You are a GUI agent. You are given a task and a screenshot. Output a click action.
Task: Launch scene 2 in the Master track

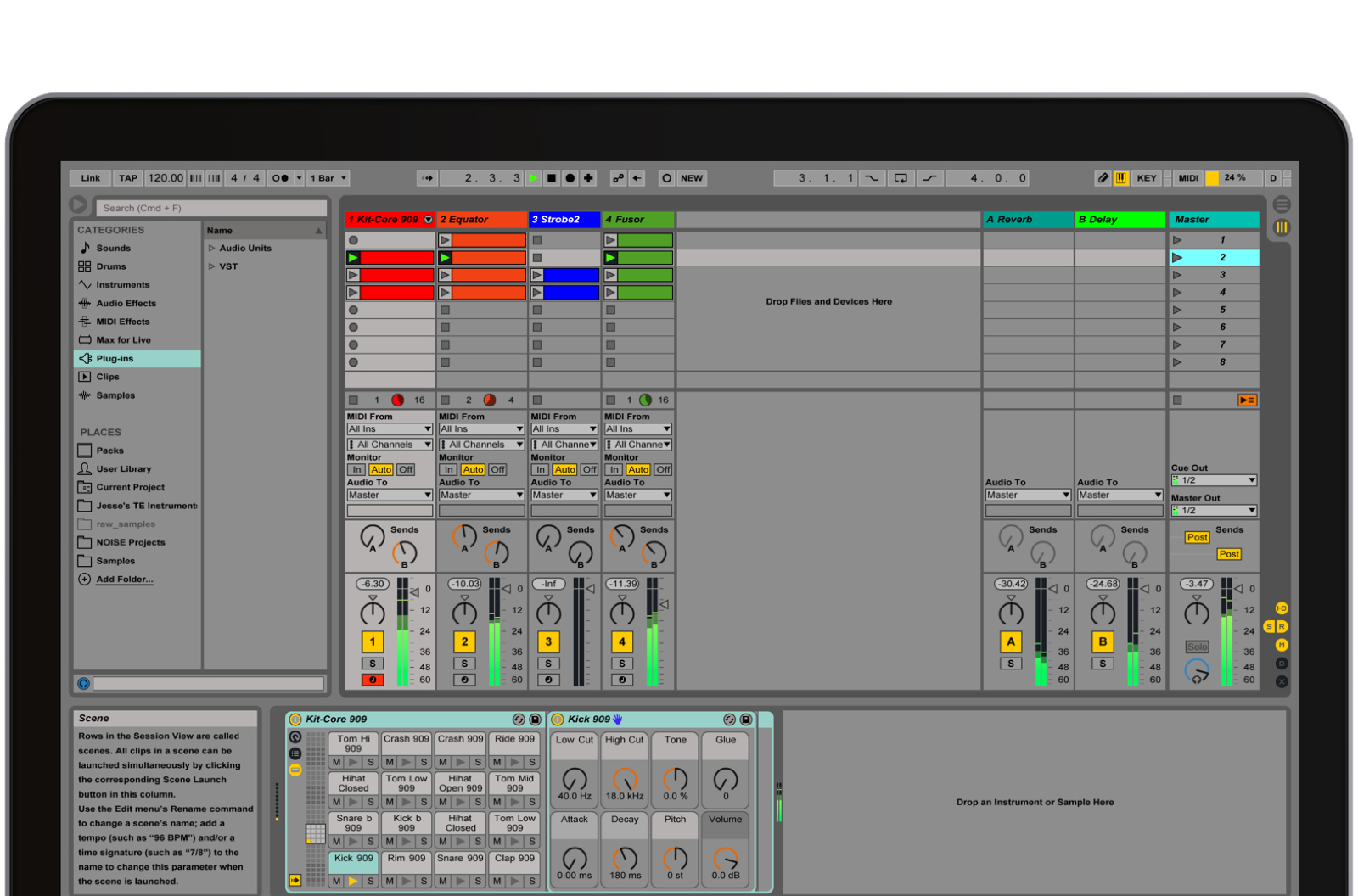[1177, 257]
